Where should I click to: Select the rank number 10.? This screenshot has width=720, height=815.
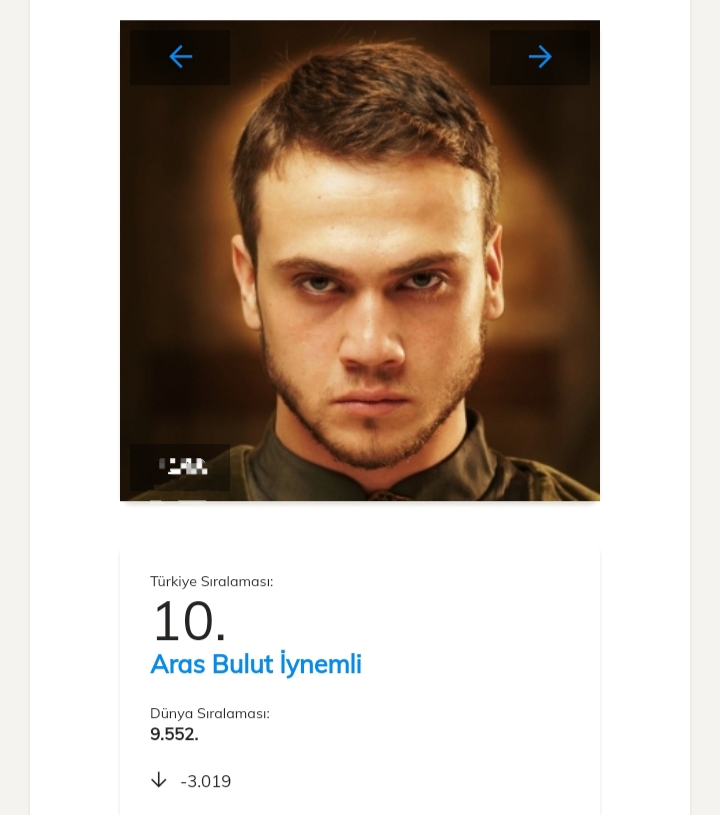[x=188, y=621]
